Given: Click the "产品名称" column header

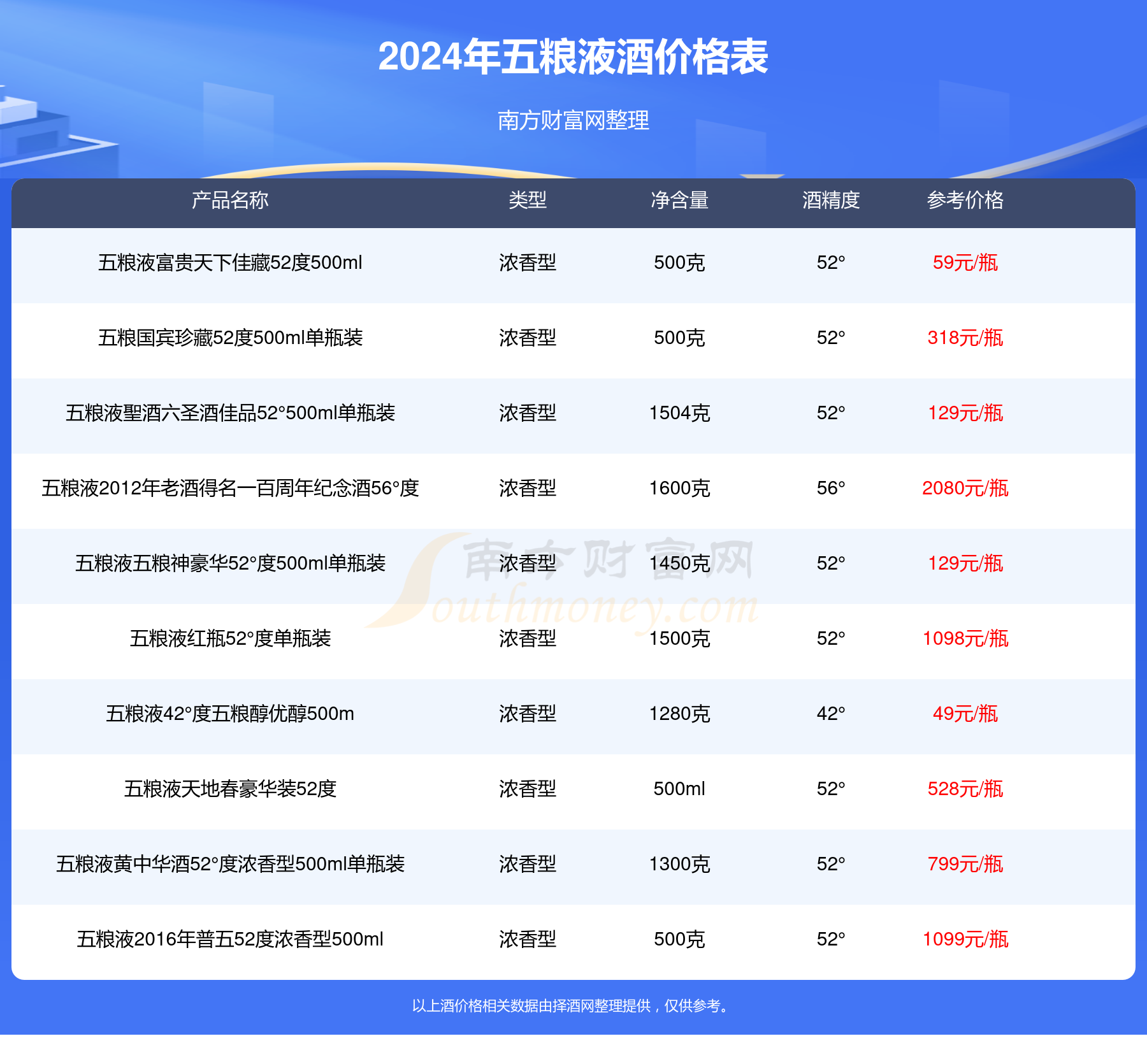Looking at the screenshot, I should (x=230, y=200).
